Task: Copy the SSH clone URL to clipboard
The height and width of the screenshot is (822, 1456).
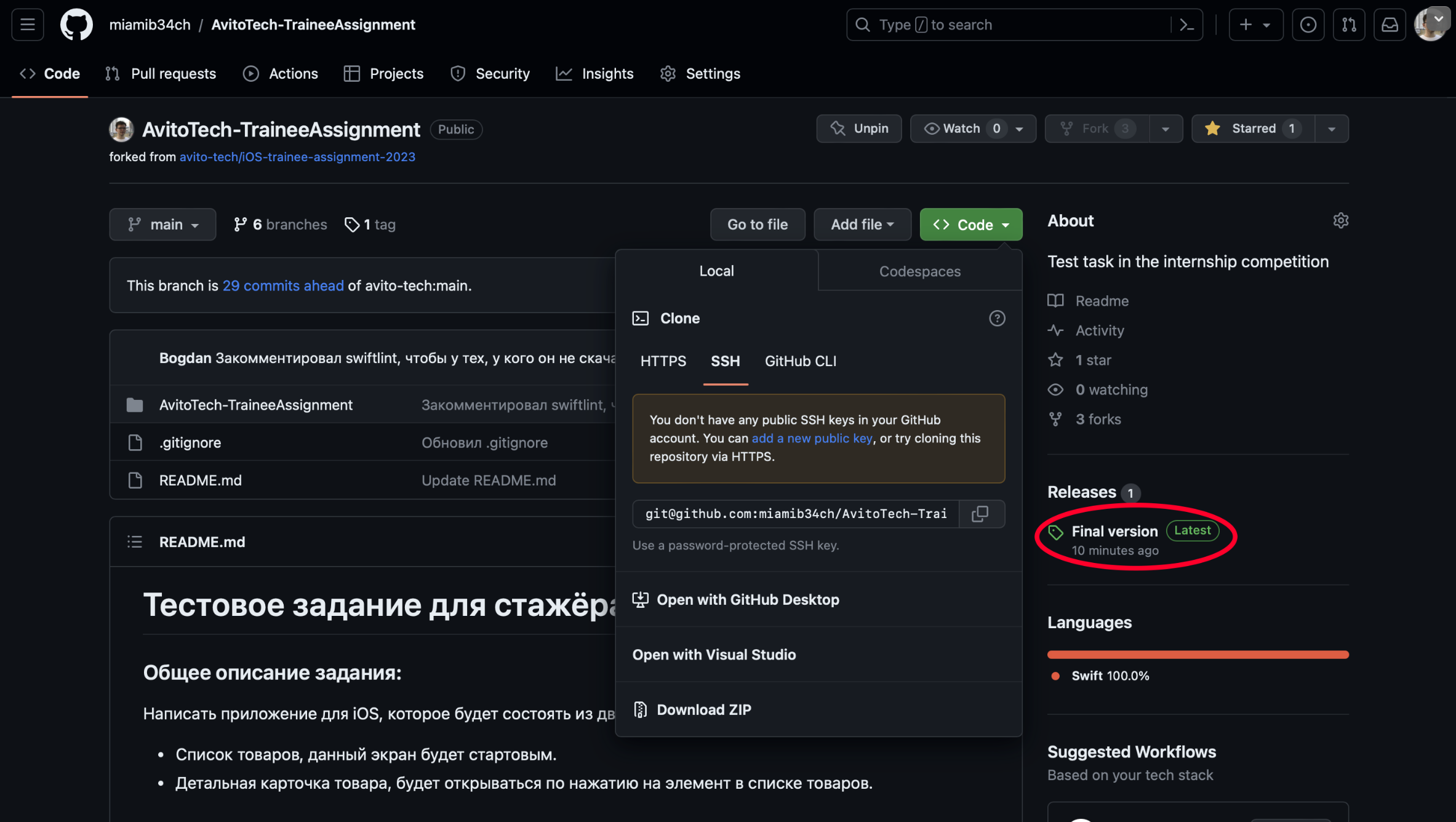Action: 981,514
